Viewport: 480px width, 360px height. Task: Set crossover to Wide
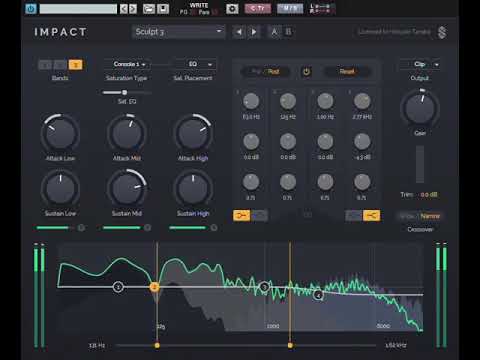tap(408, 216)
